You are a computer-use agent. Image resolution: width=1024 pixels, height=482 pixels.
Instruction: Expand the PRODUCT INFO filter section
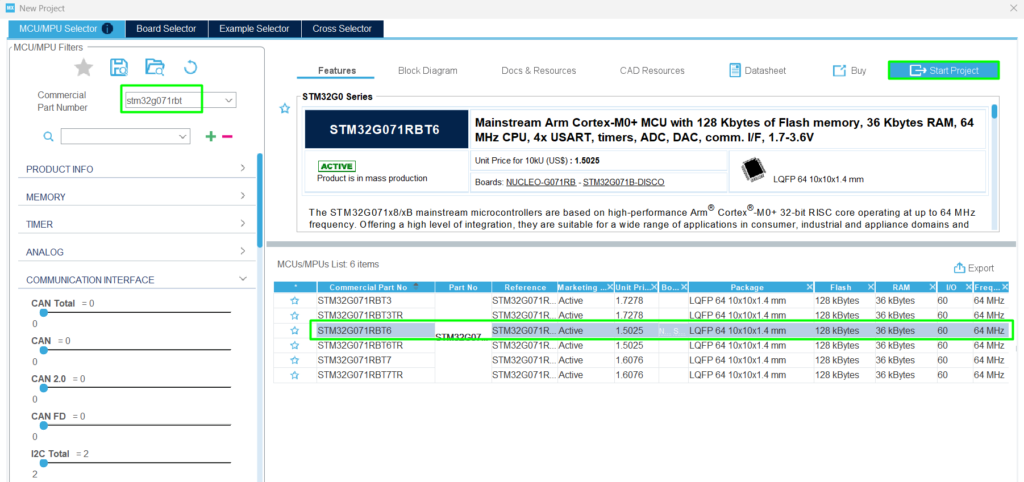coord(242,169)
